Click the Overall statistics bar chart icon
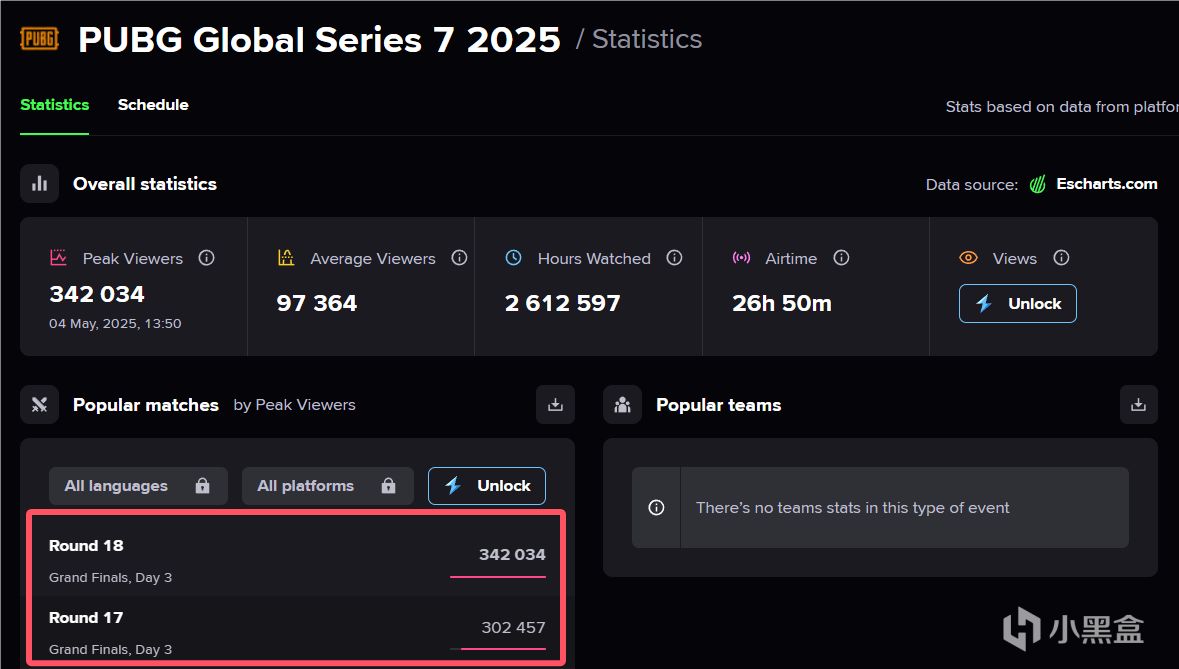 pos(39,183)
